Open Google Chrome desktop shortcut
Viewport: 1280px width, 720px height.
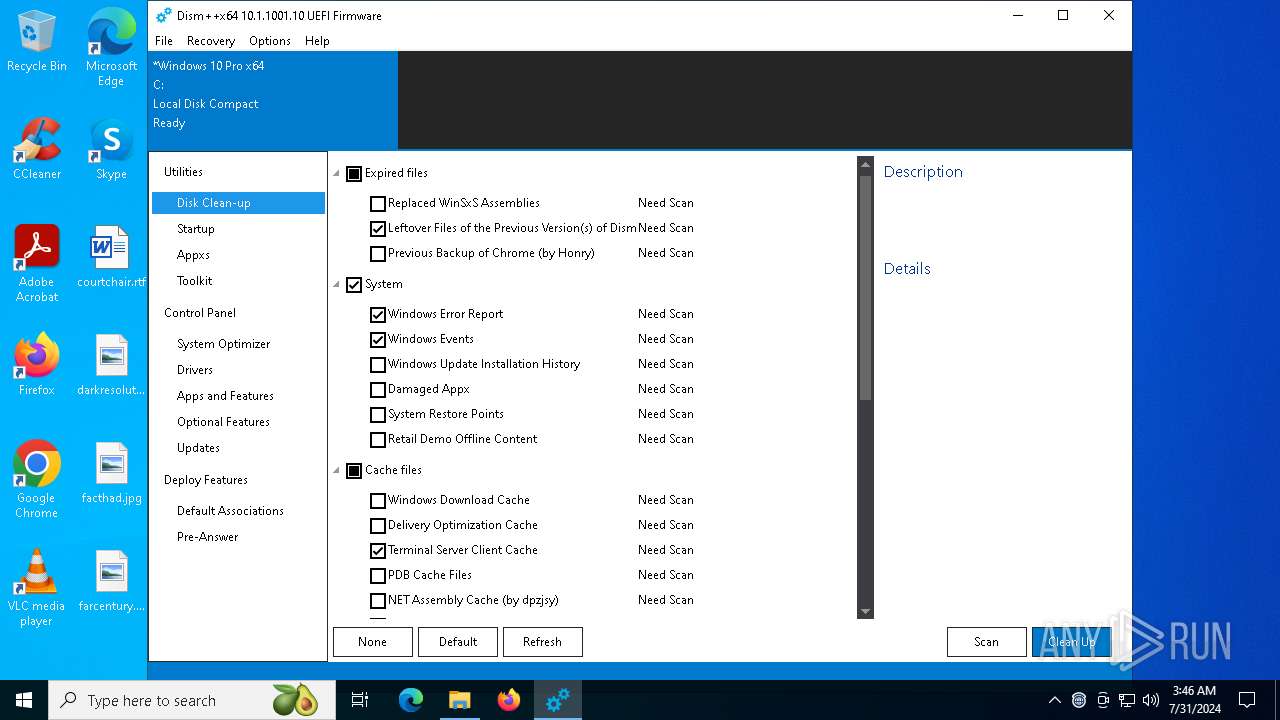click(37, 480)
